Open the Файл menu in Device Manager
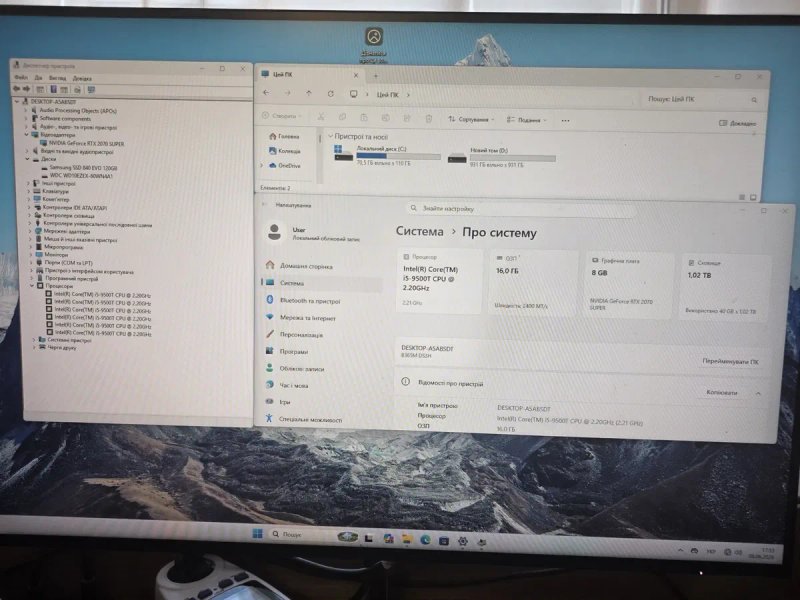 21,78
